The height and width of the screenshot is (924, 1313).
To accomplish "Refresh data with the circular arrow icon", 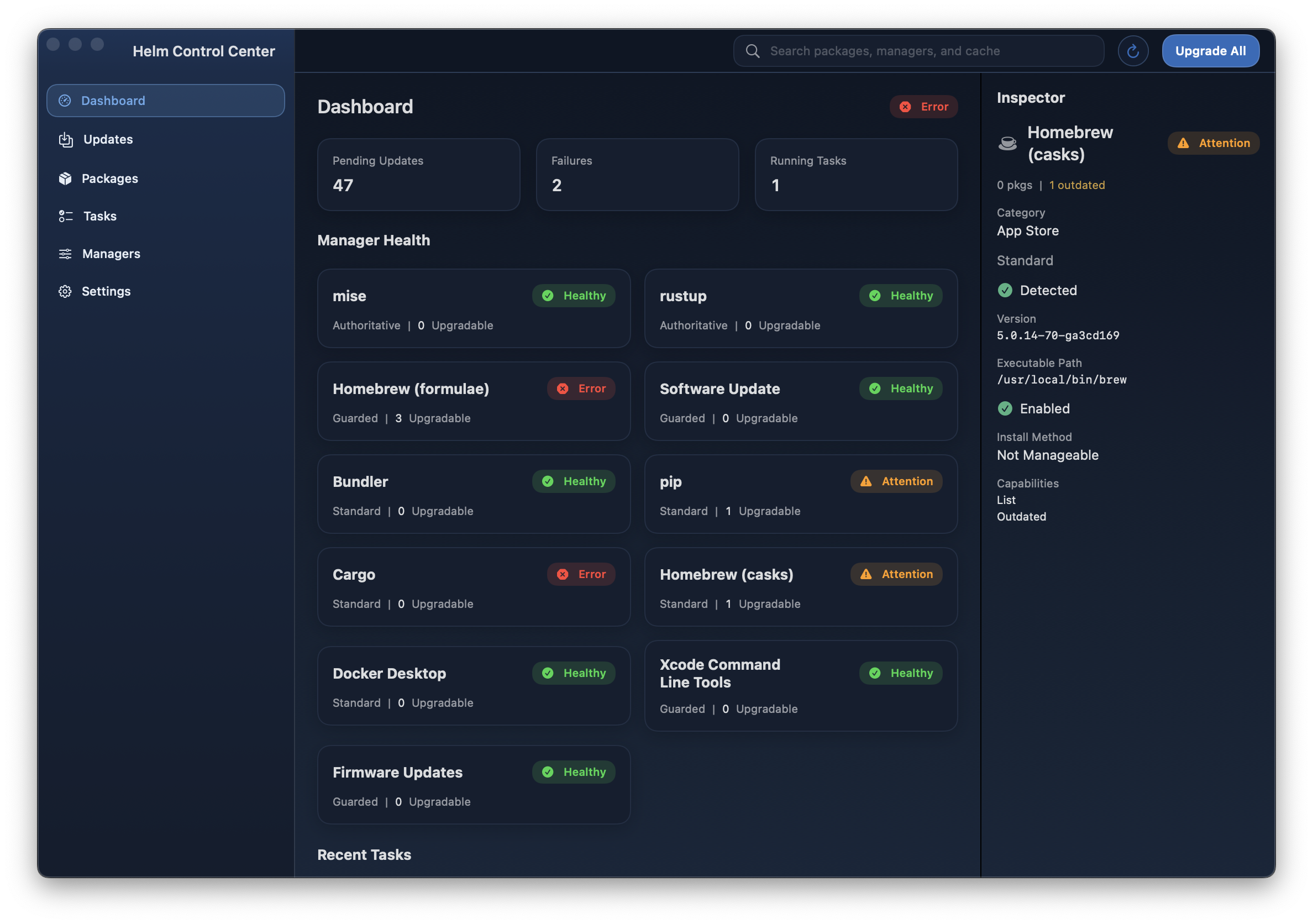I will 1133,50.
